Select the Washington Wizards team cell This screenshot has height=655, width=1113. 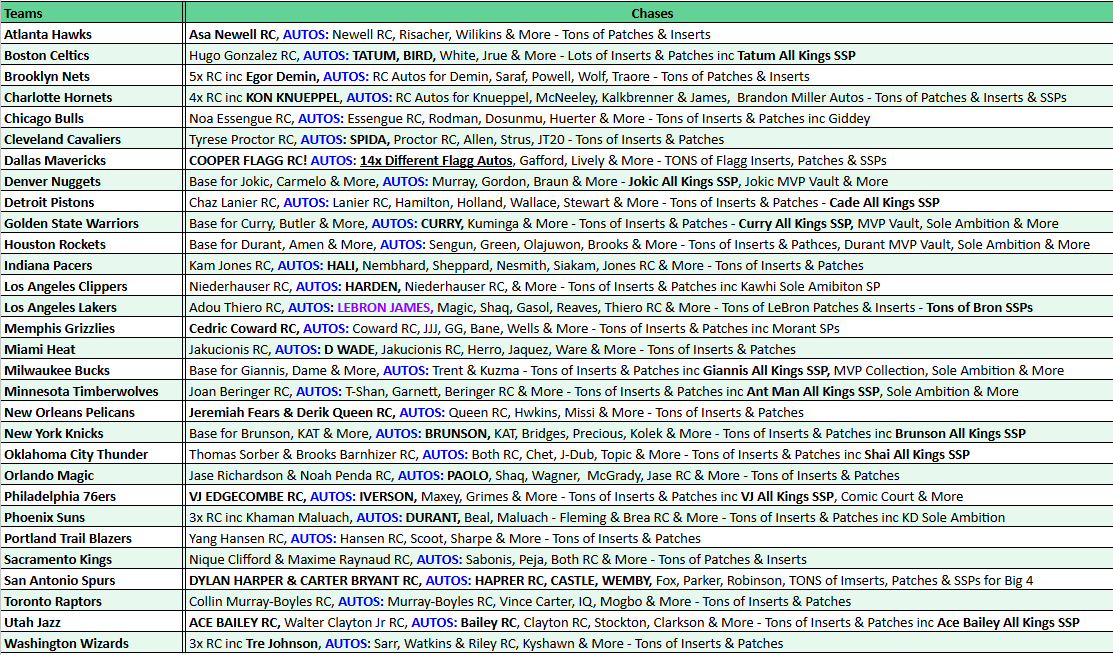pos(92,643)
